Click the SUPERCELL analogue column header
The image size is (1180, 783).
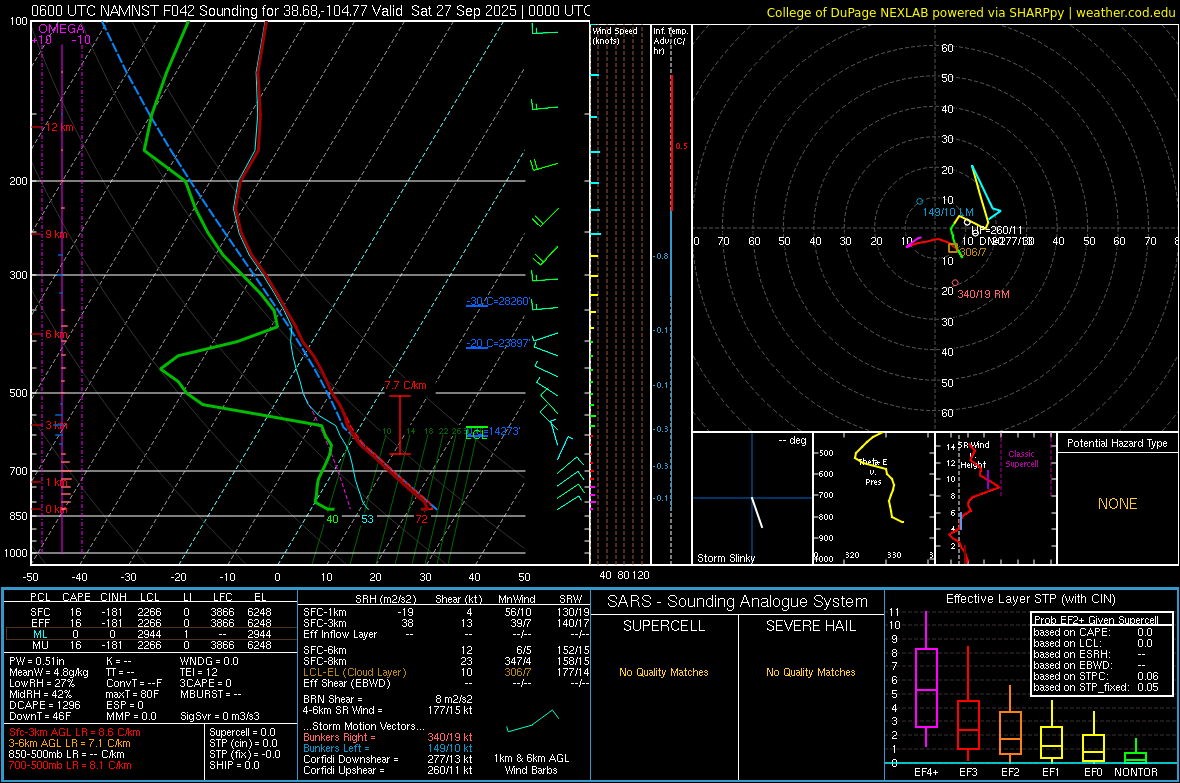(x=664, y=626)
